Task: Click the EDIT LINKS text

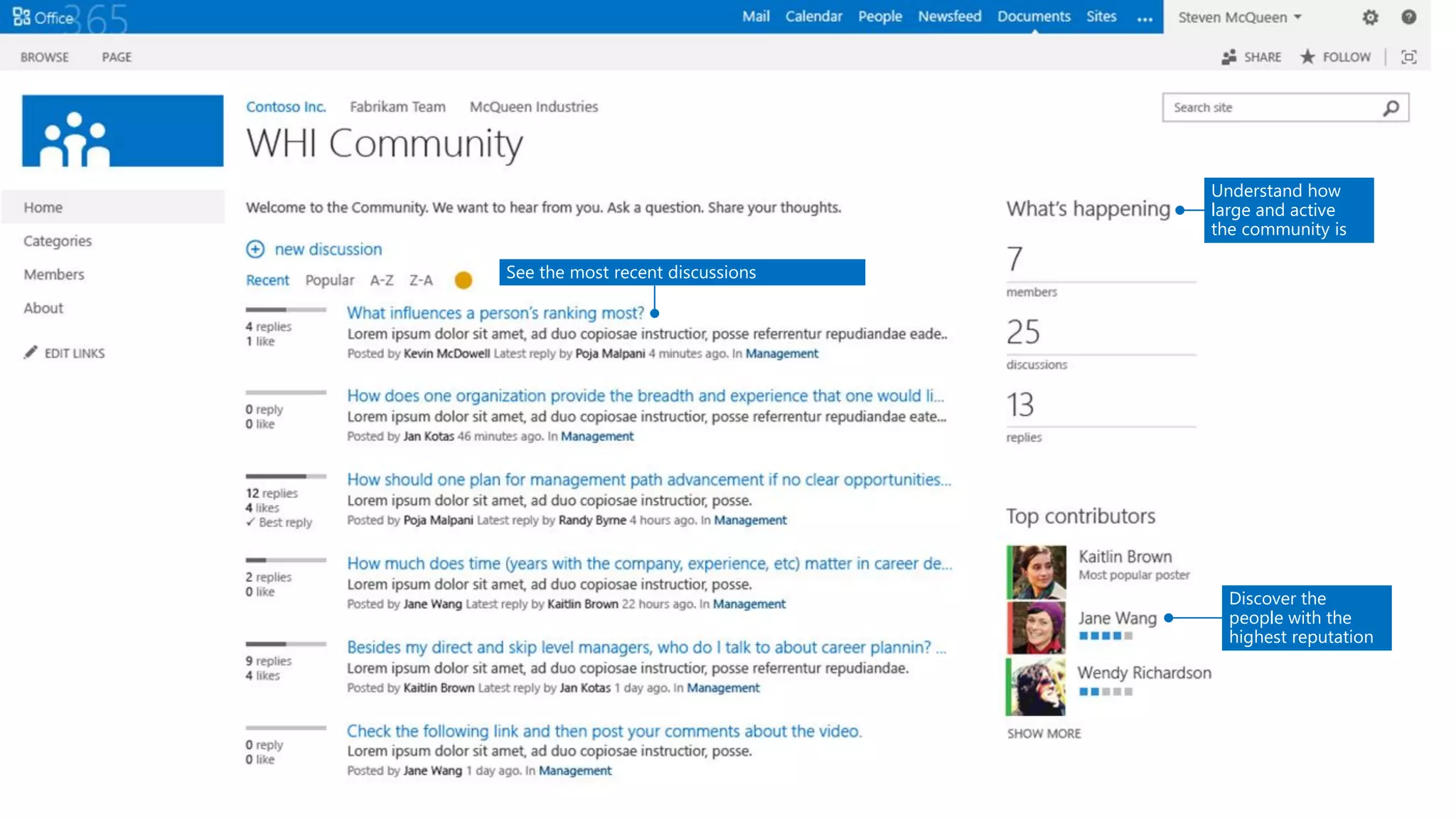Action: tap(75, 353)
